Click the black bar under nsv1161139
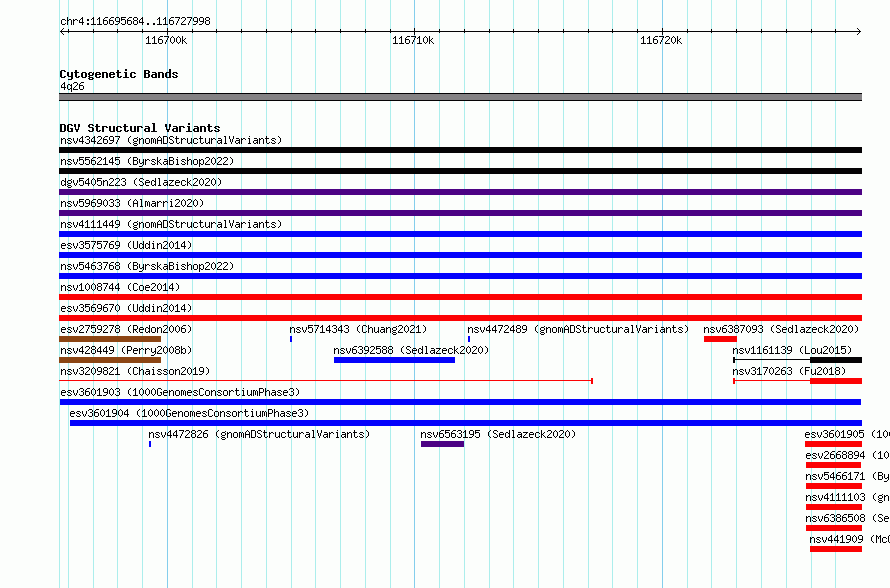 pyautogui.click(x=836, y=360)
